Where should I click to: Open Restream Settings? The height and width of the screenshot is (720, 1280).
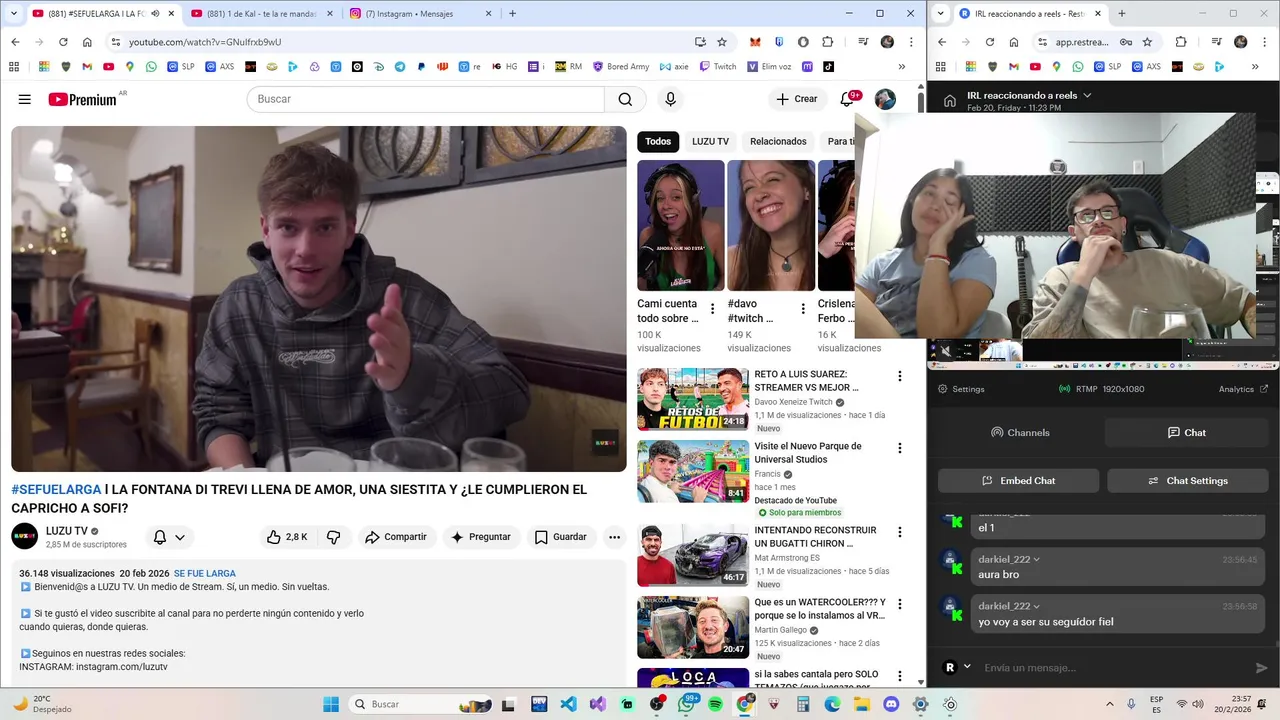(961, 389)
